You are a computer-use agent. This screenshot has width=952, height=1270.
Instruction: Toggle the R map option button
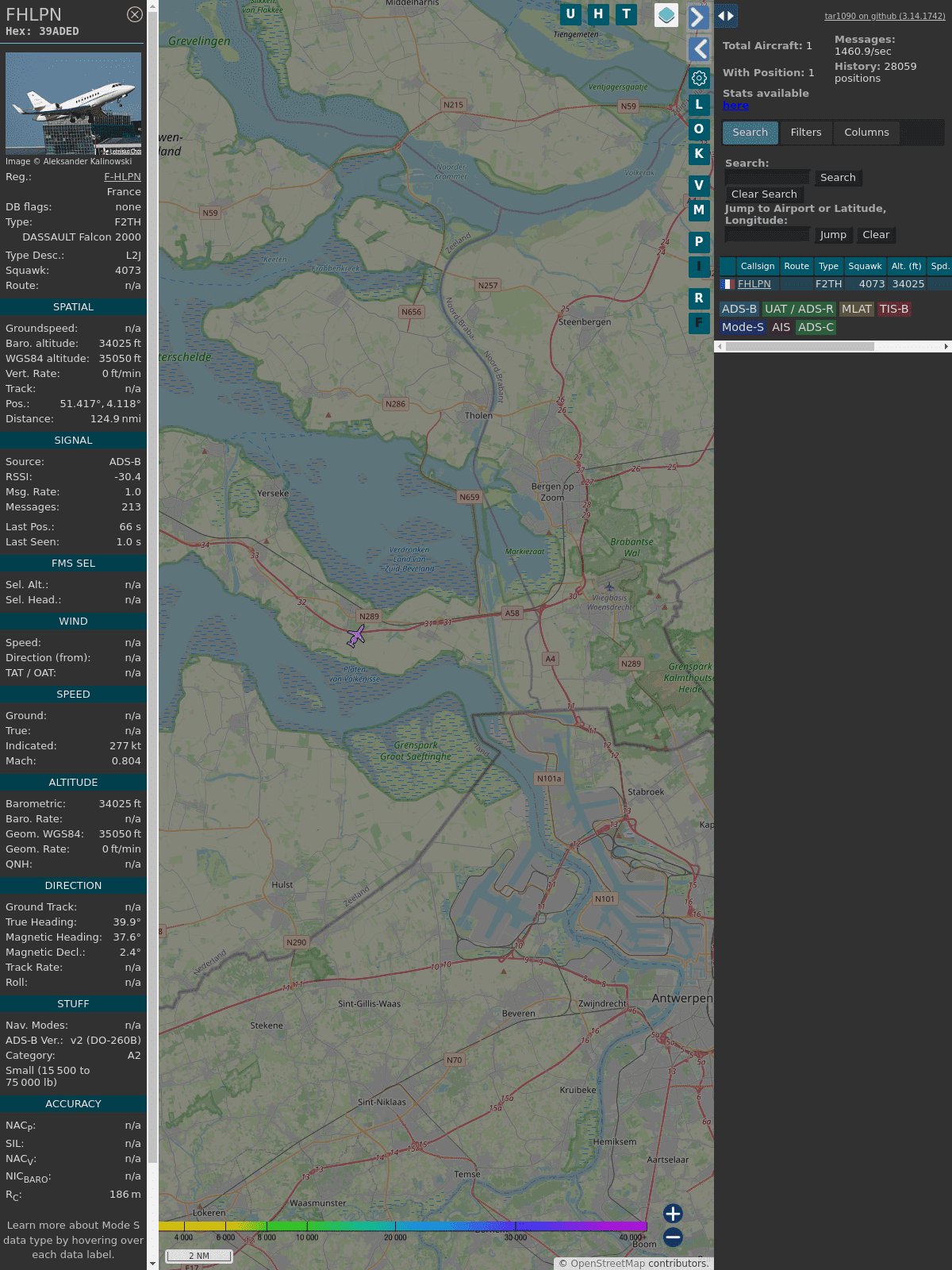point(699,298)
